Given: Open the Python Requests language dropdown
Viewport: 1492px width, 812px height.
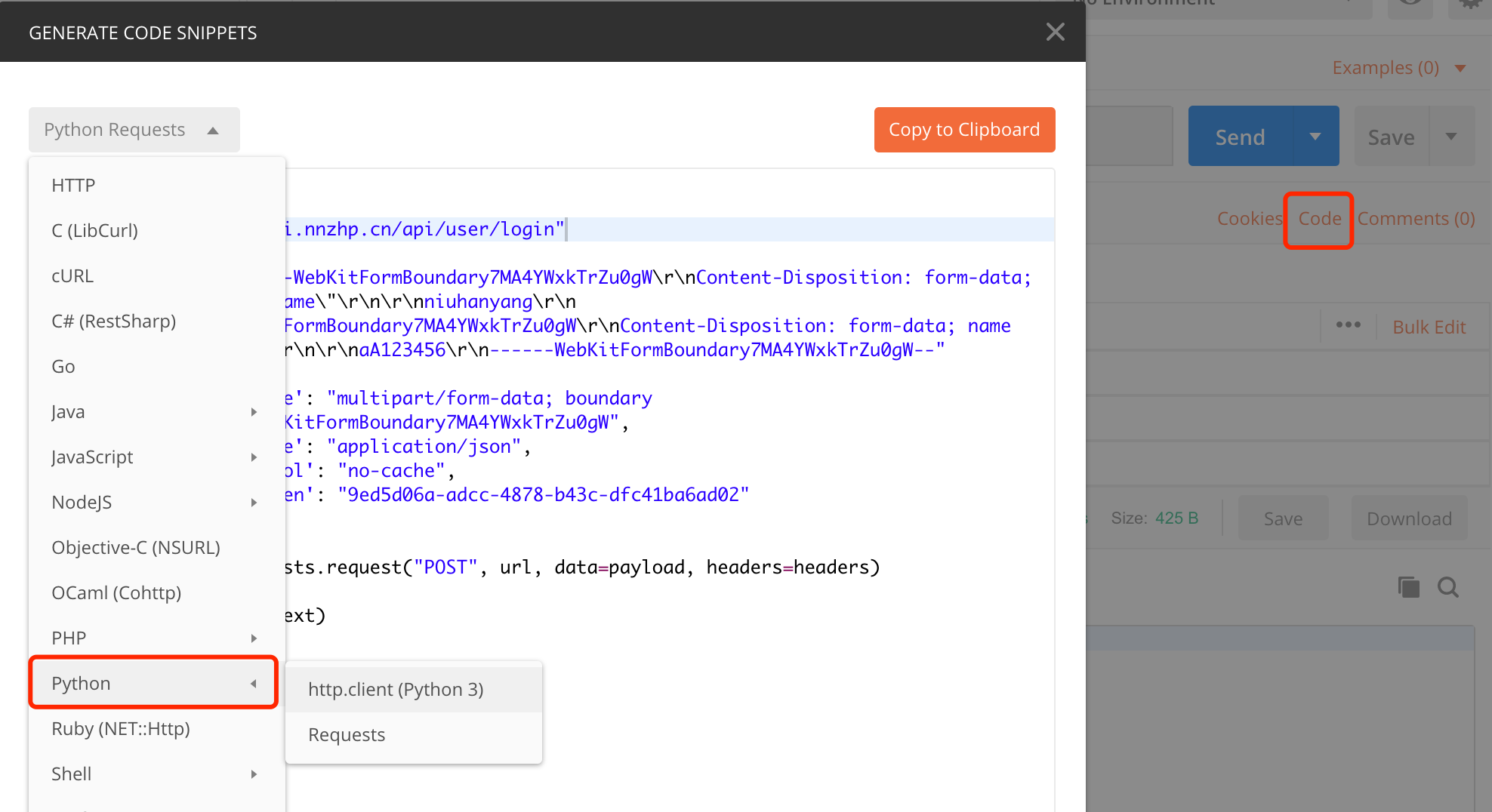Looking at the screenshot, I should click(x=134, y=130).
